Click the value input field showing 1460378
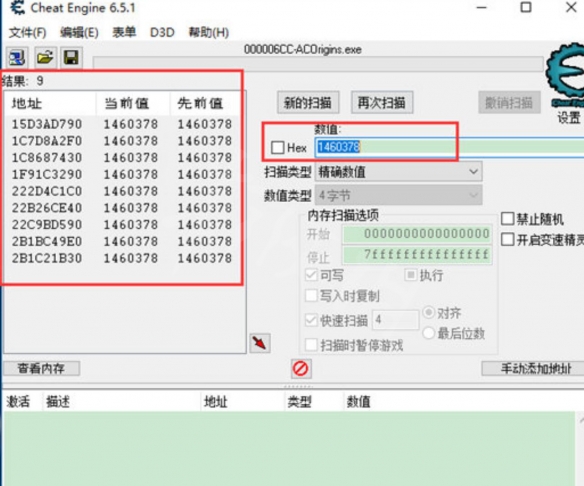Viewport: 584px width, 486px height. (x=449, y=147)
